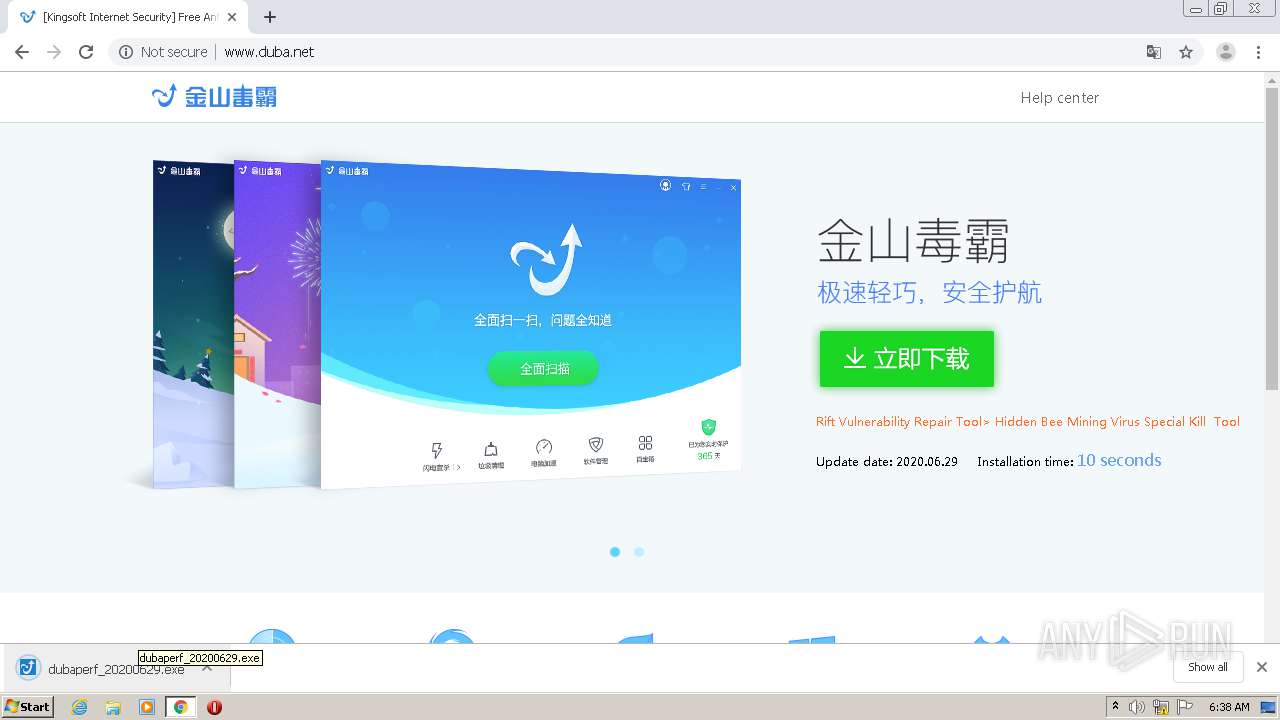Click the purple fireworks skin screenshot
1280x720 pixels.
click(277, 325)
